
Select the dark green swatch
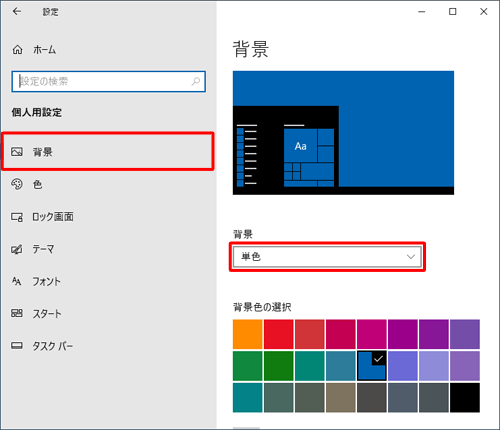click(x=278, y=366)
